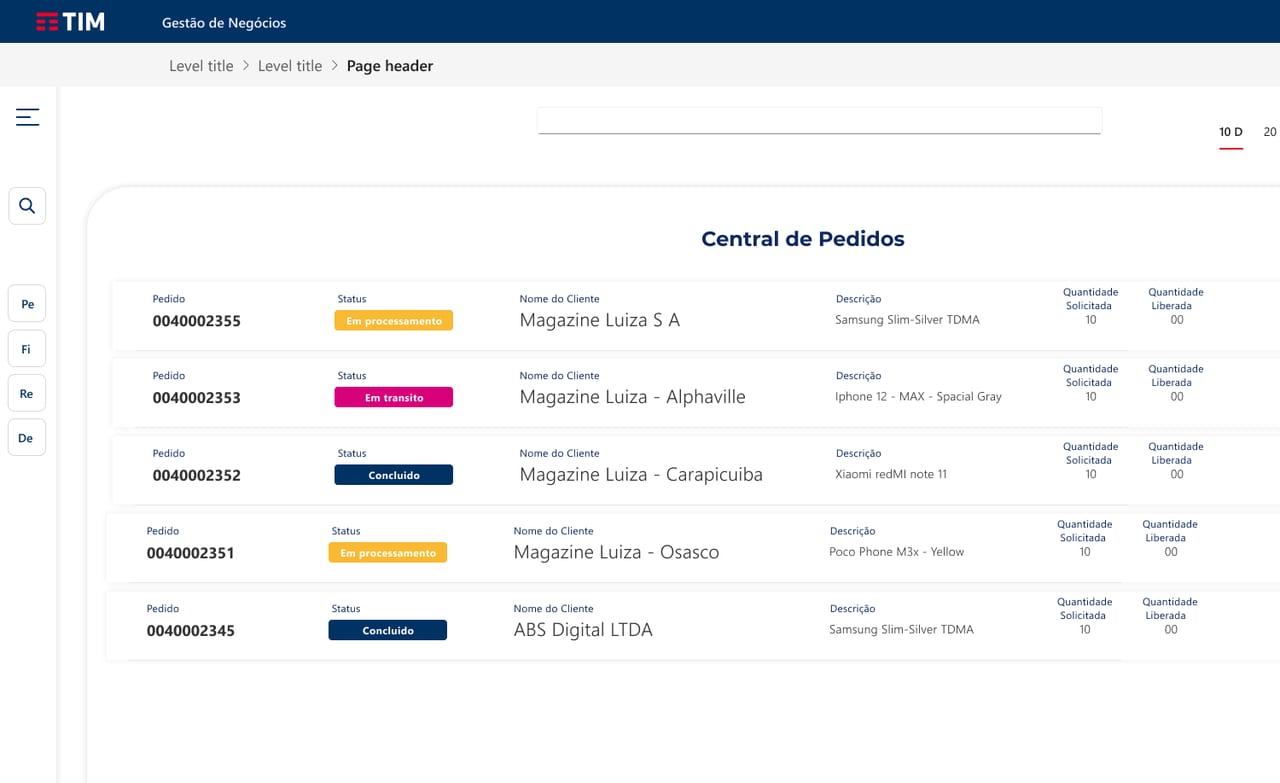The width and height of the screenshot is (1280, 783).
Task: Select the 10 D period tab
Action: point(1231,132)
